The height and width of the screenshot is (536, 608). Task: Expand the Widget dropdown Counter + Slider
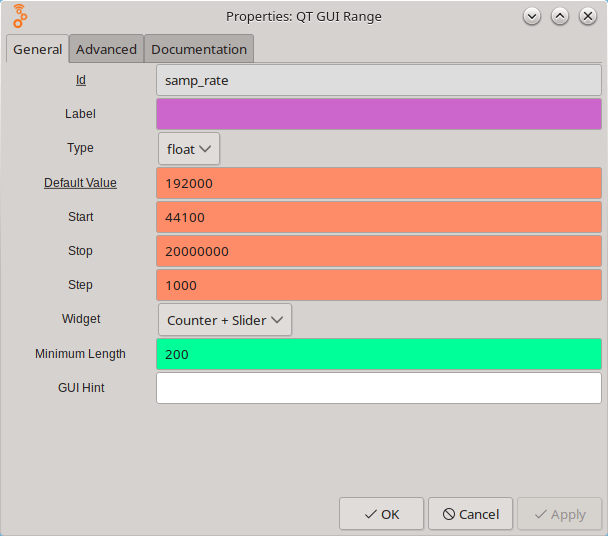(225, 320)
